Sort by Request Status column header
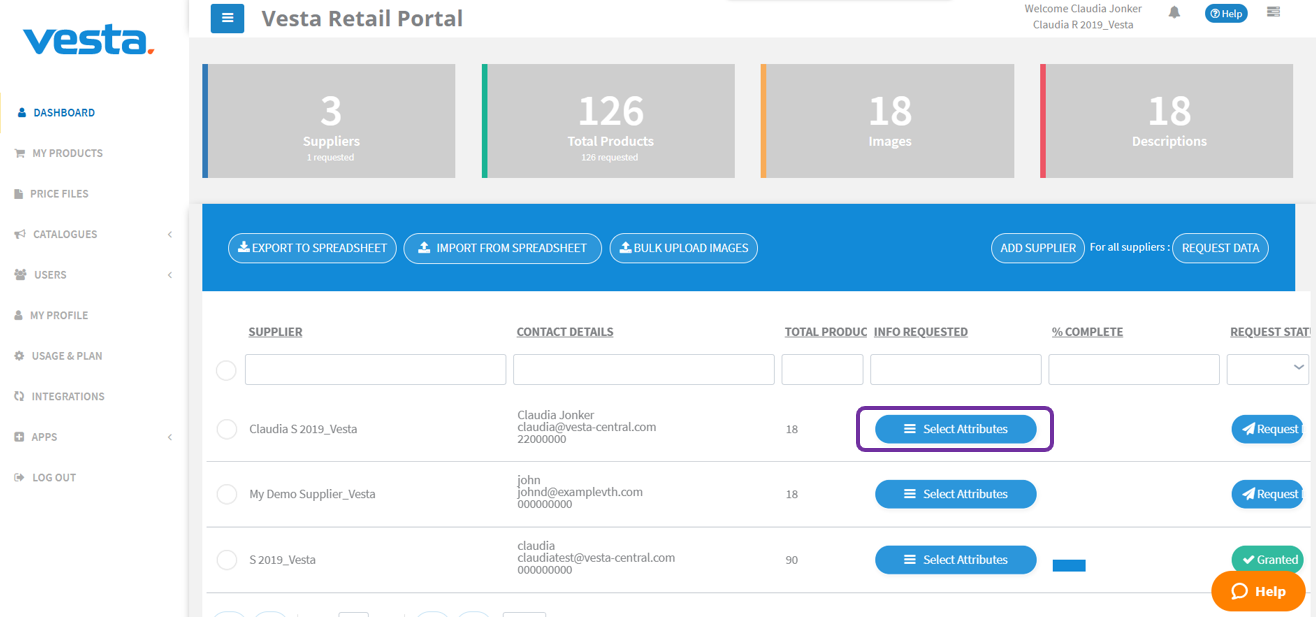This screenshot has height=620, width=1316. coord(1270,332)
